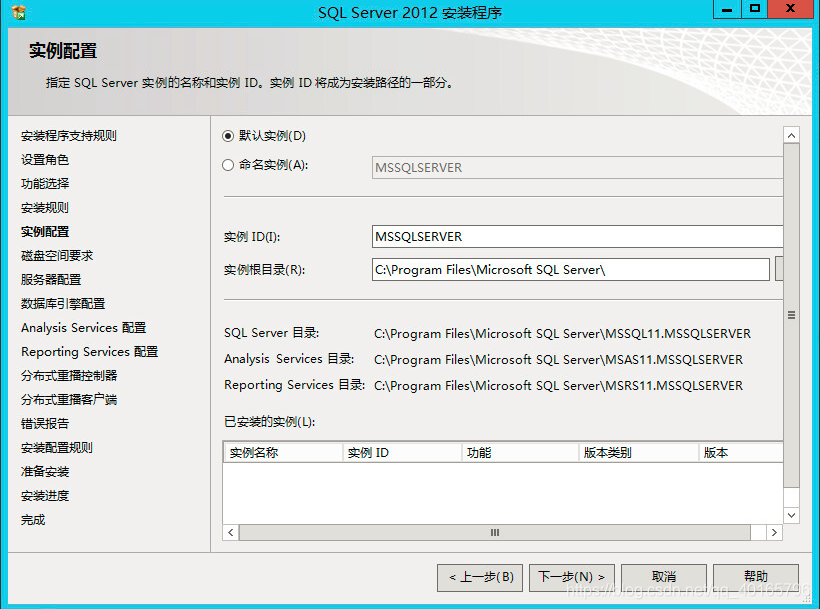This screenshot has height=609, width=820.
Task: Select 安装进度 step in sidebar
Action: pos(44,496)
